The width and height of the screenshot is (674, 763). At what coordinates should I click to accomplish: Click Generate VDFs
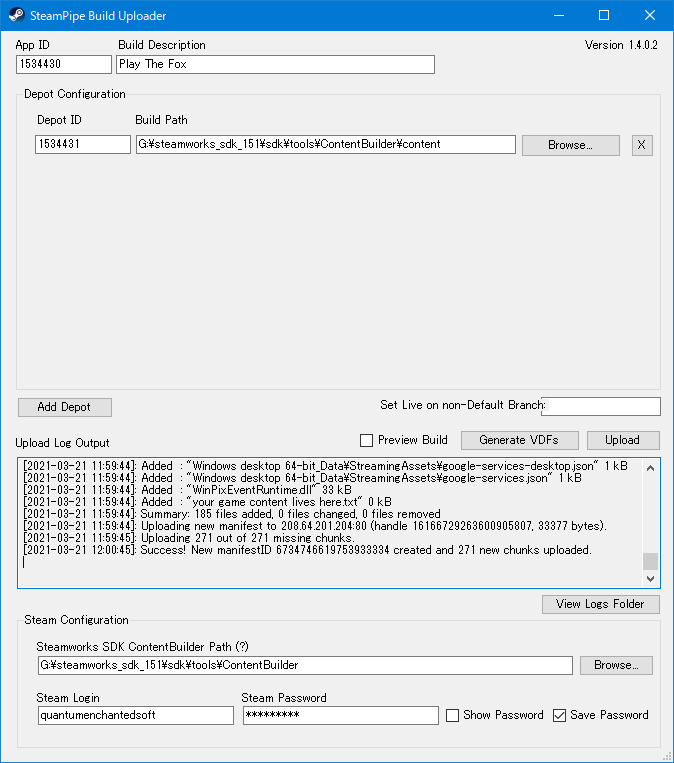coord(519,440)
